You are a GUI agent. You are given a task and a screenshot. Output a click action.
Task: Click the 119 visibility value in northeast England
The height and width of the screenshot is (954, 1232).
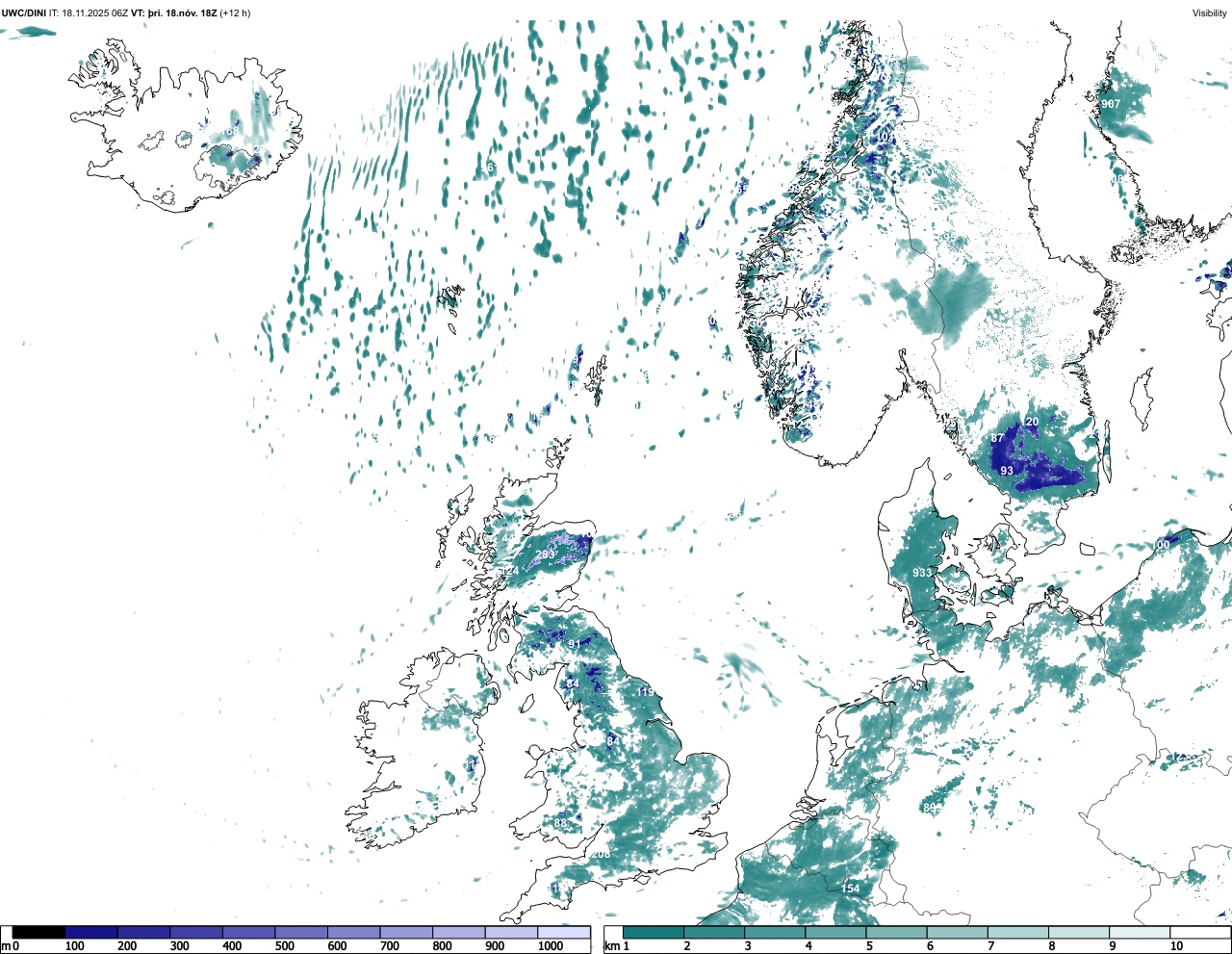pos(645,691)
